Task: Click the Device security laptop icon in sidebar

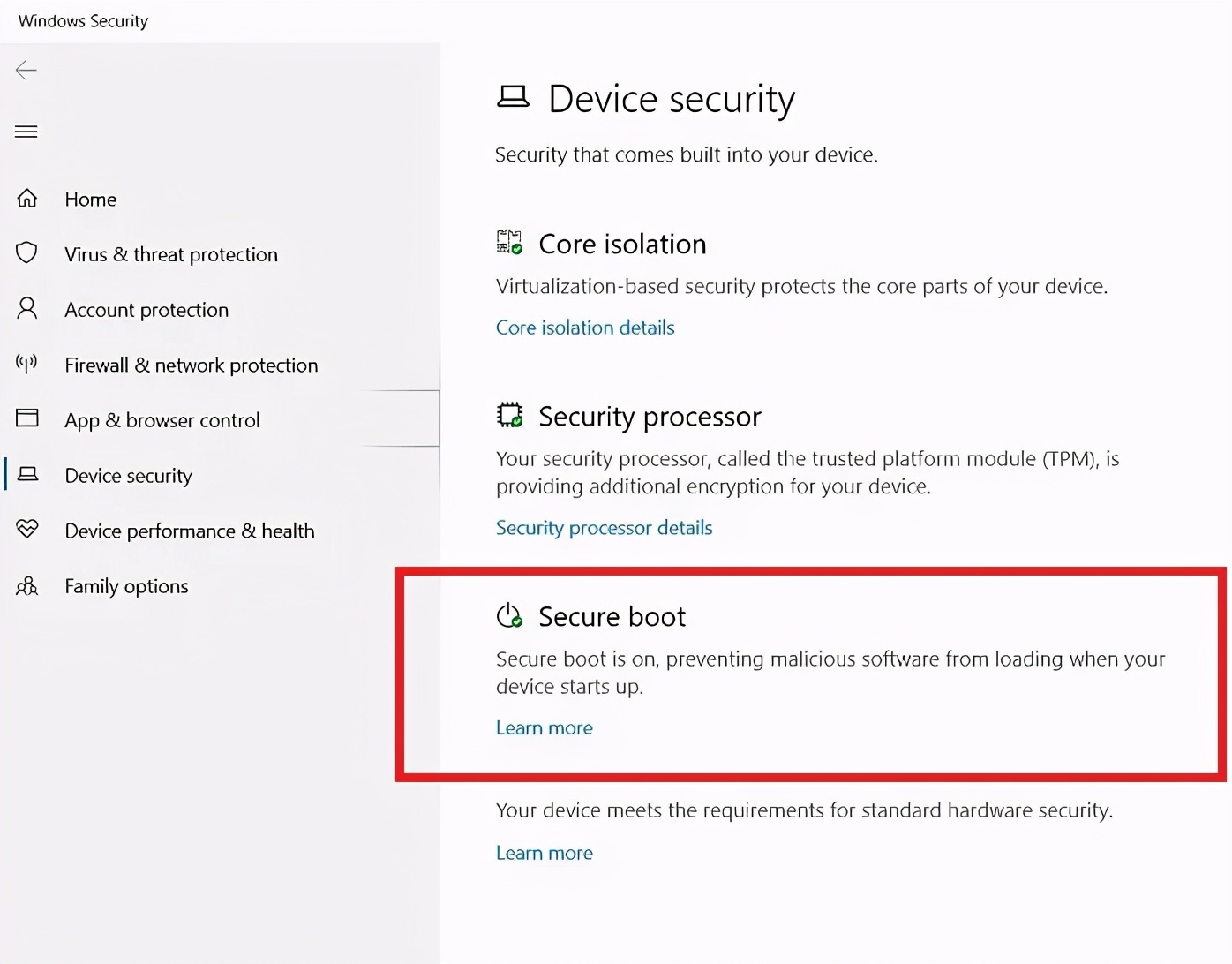Action: (x=29, y=475)
